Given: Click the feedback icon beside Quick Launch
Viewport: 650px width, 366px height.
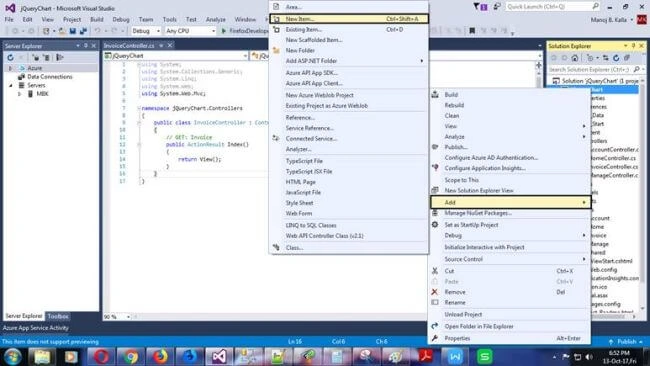Looking at the screenshot, I should (497, 7).
